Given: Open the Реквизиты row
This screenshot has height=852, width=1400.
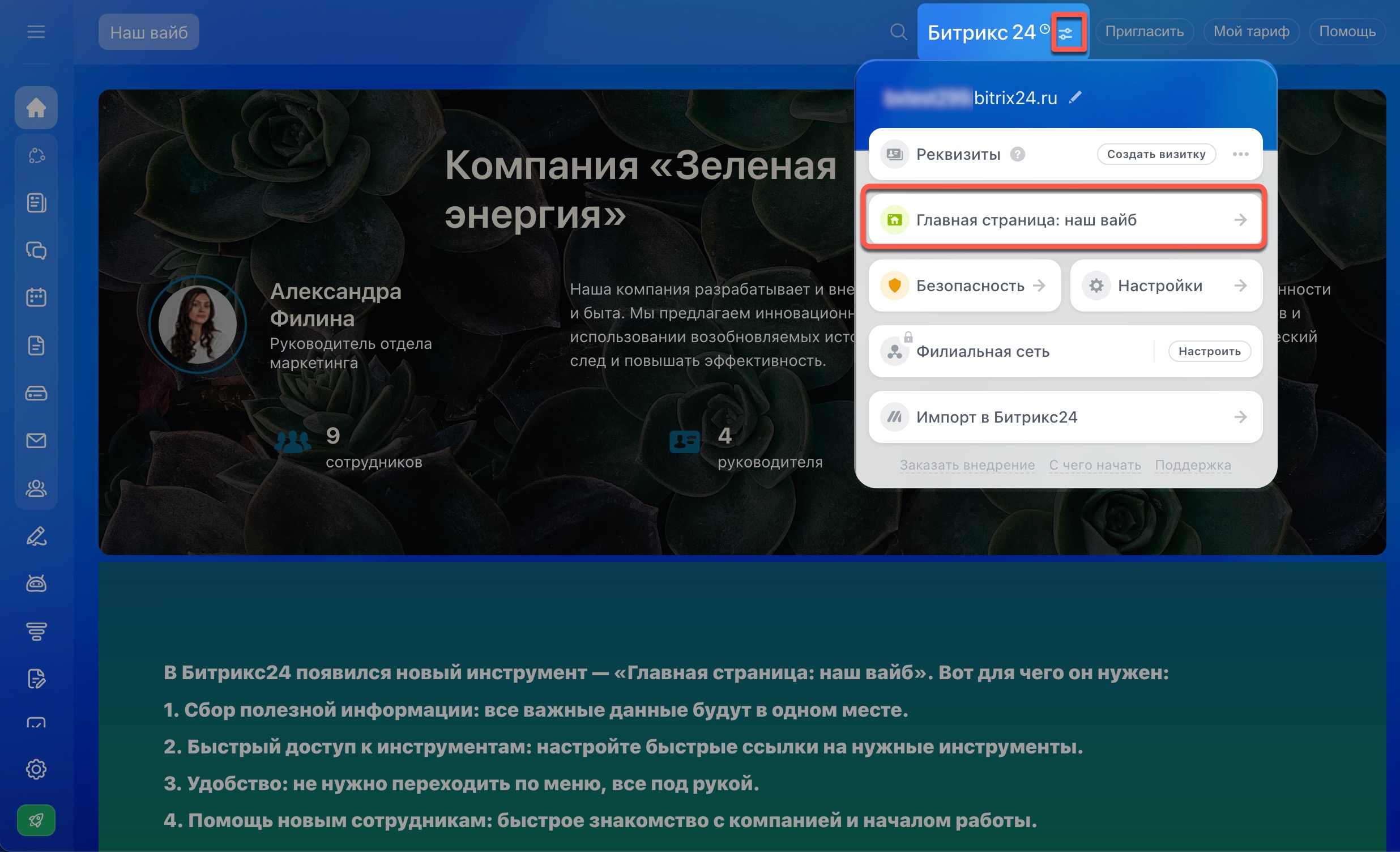Looking at the screenshot, I should click(x=1065, y=154).
